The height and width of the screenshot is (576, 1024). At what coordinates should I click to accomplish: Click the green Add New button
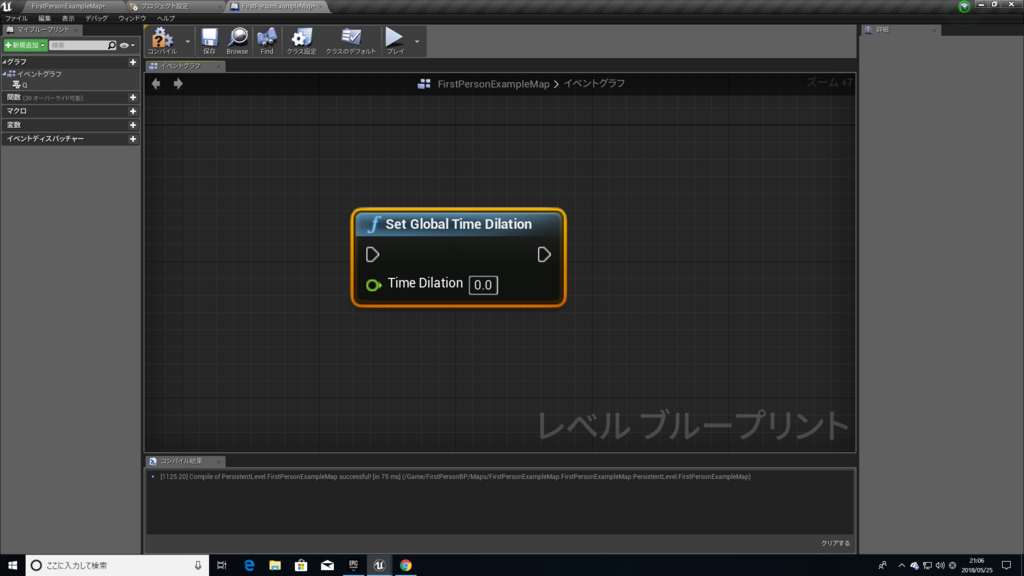click(25, 45)
